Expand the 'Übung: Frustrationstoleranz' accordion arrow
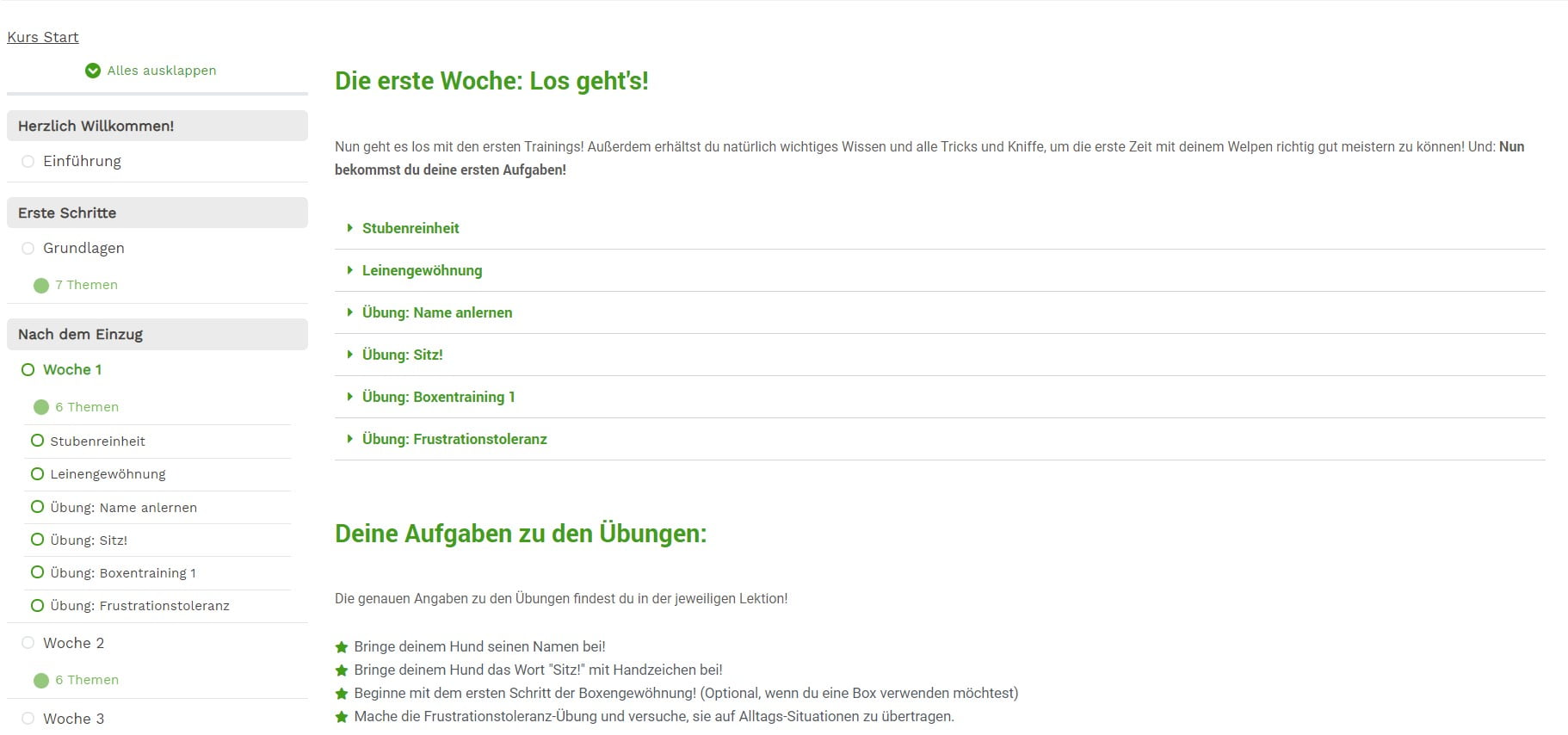This screenshot has width=1568, height=735. click(x=349, y=439)
